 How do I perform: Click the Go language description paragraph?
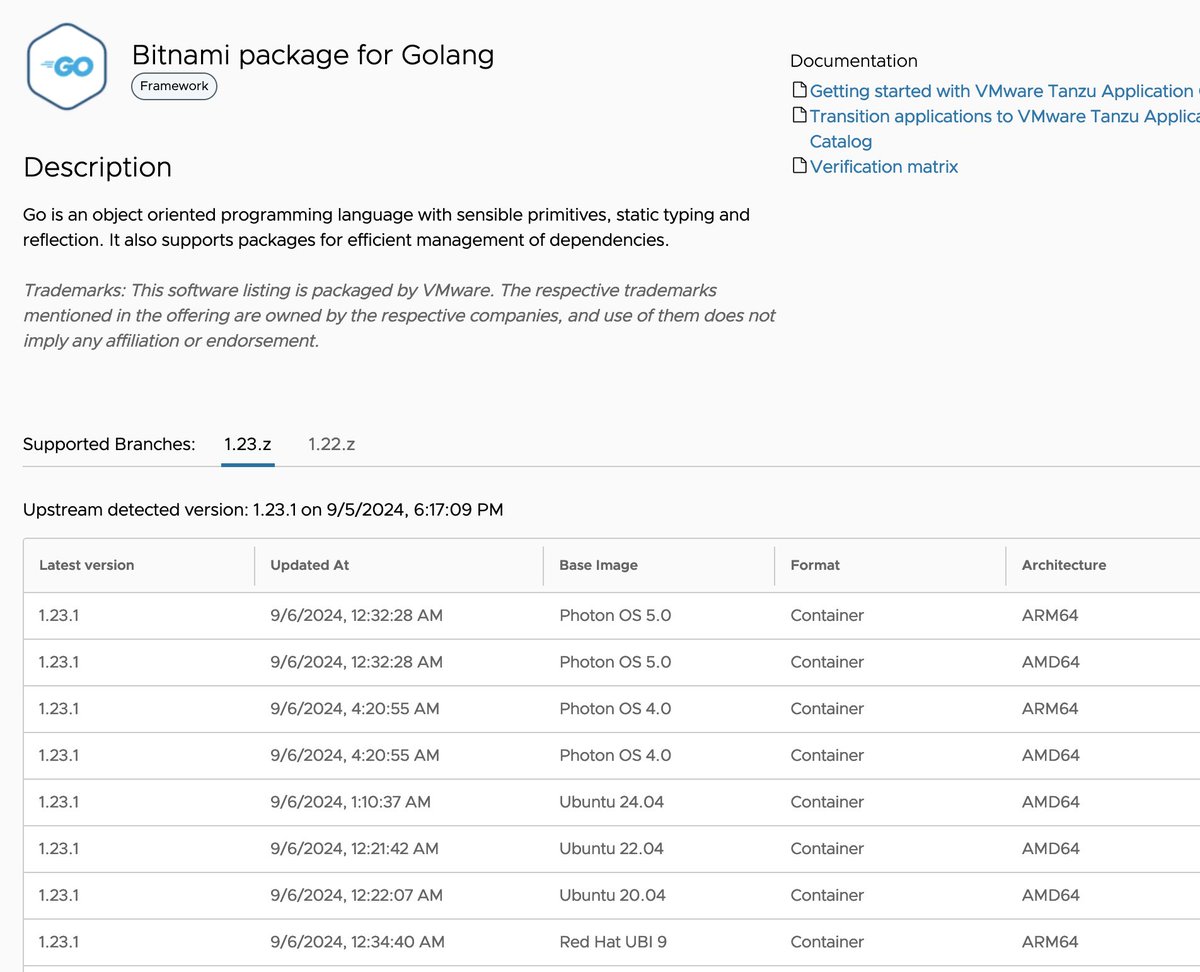(386, 228)
